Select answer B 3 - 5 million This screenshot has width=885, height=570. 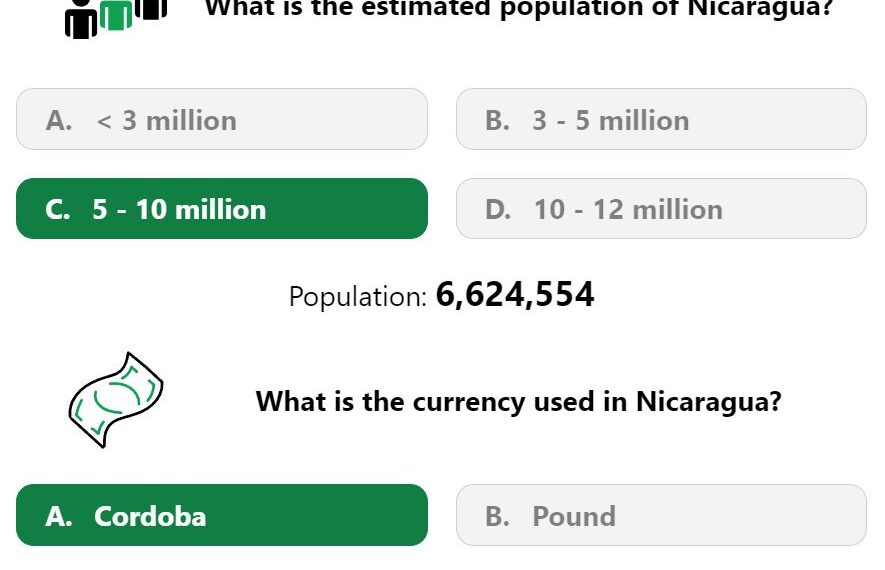pos(661,119)
